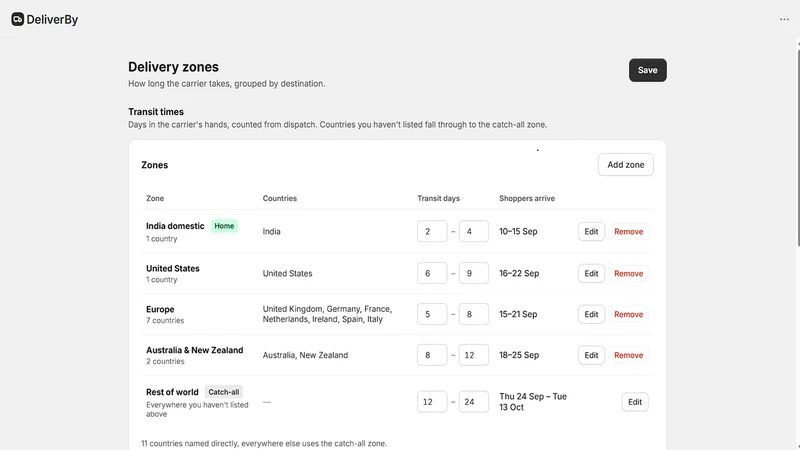Select the Europe zone name
Image resolution: width=800 pixels, height=450 pixels.
pos(160,309)
